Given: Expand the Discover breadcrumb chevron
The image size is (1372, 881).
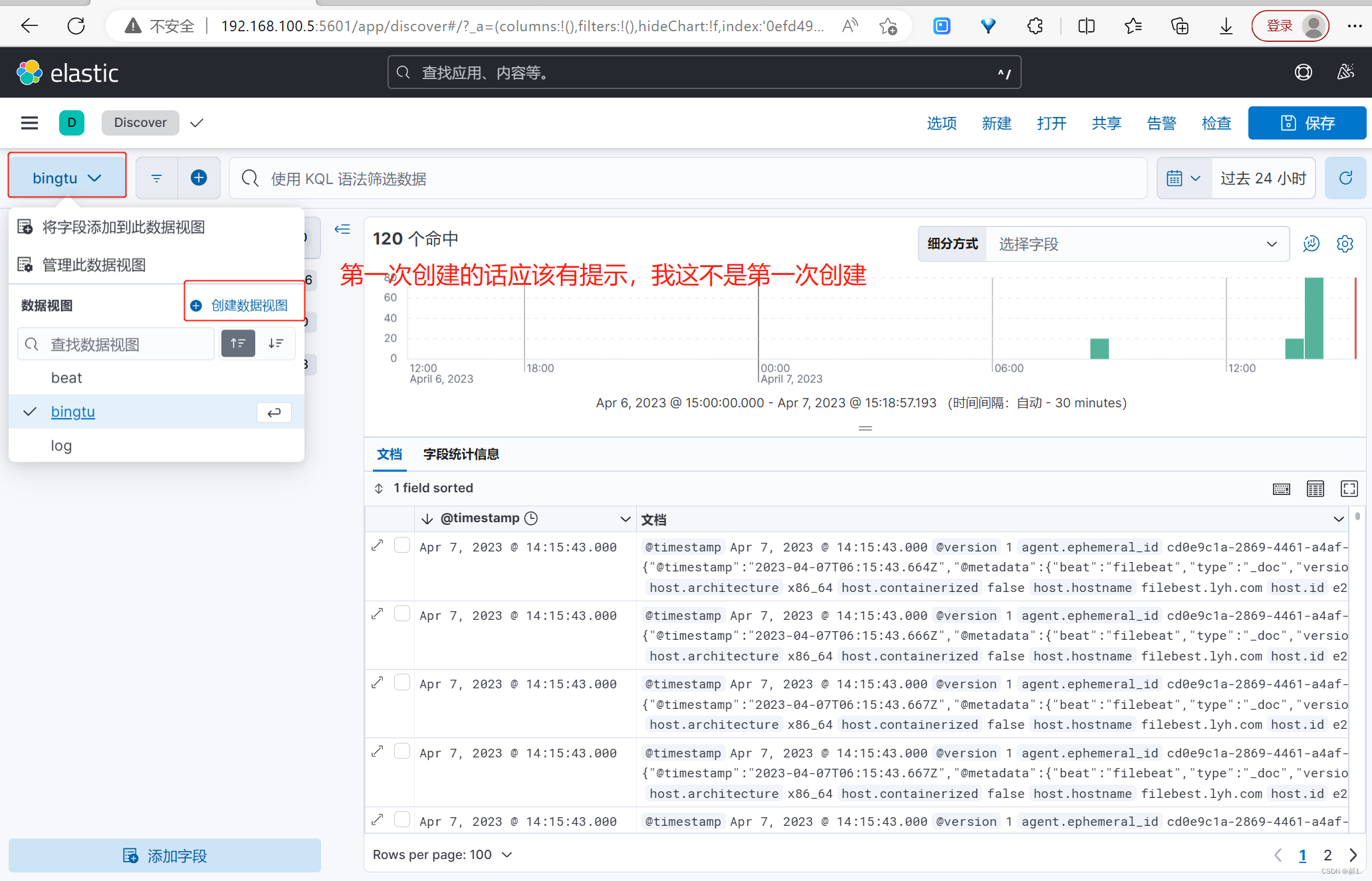Looking at the screenshot, I should pos(197,123).
